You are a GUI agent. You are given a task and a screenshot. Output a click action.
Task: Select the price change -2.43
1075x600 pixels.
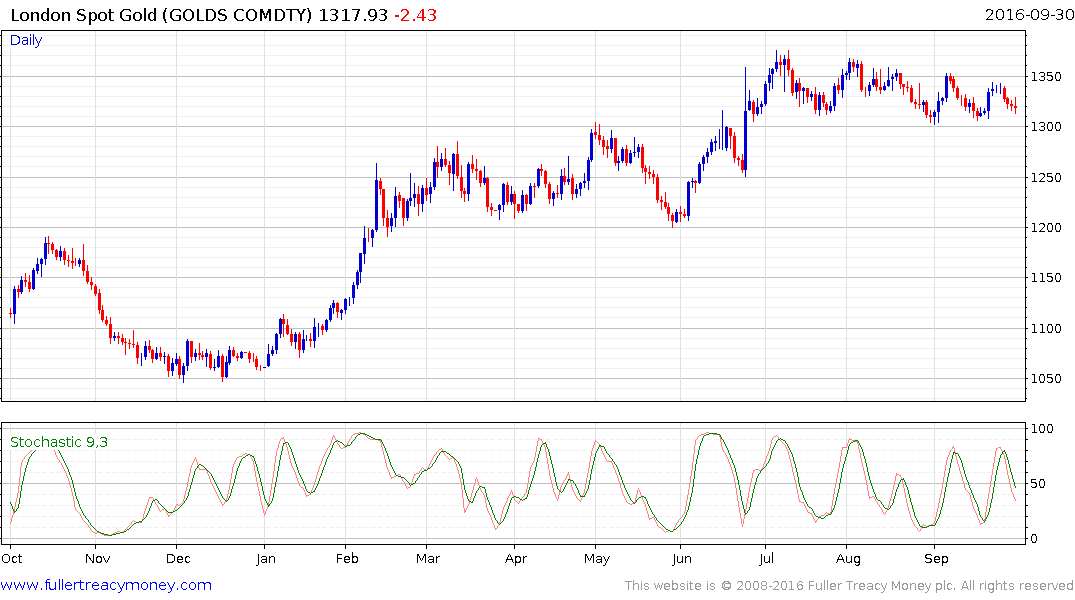point(415,14)
